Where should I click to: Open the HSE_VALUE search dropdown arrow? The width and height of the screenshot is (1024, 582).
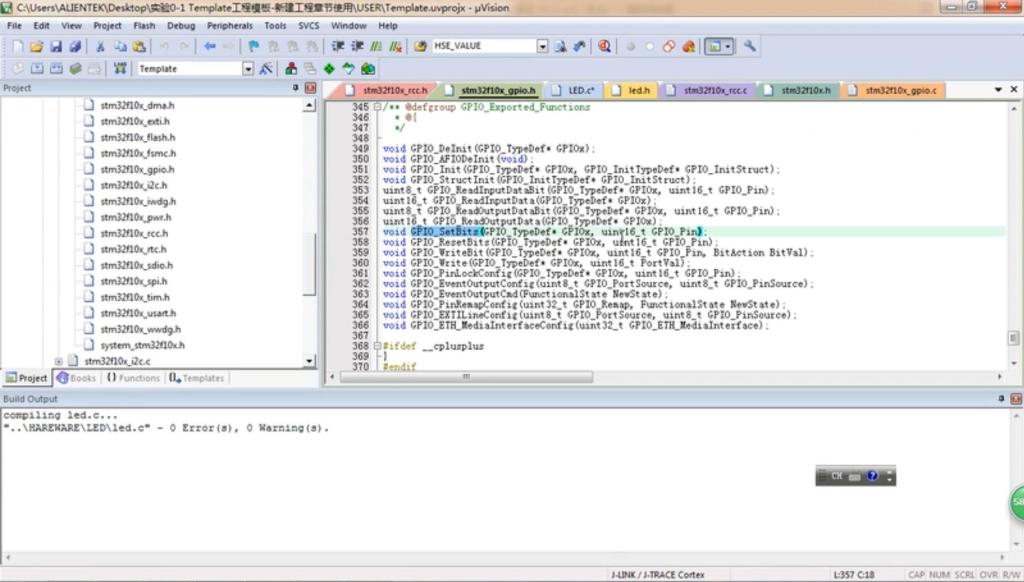(543, 46)
